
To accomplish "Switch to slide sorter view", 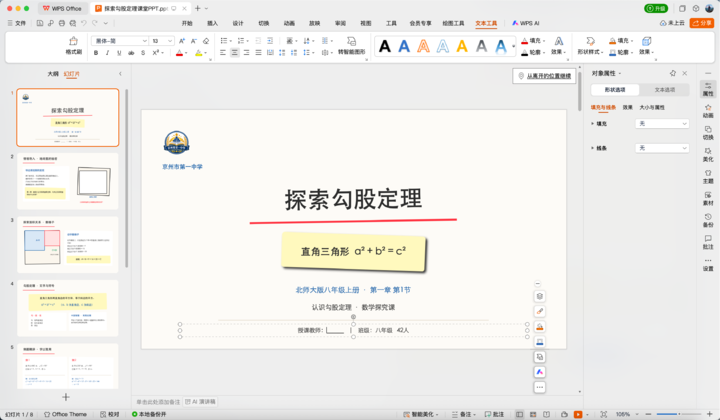I will (x=533, y=414).
